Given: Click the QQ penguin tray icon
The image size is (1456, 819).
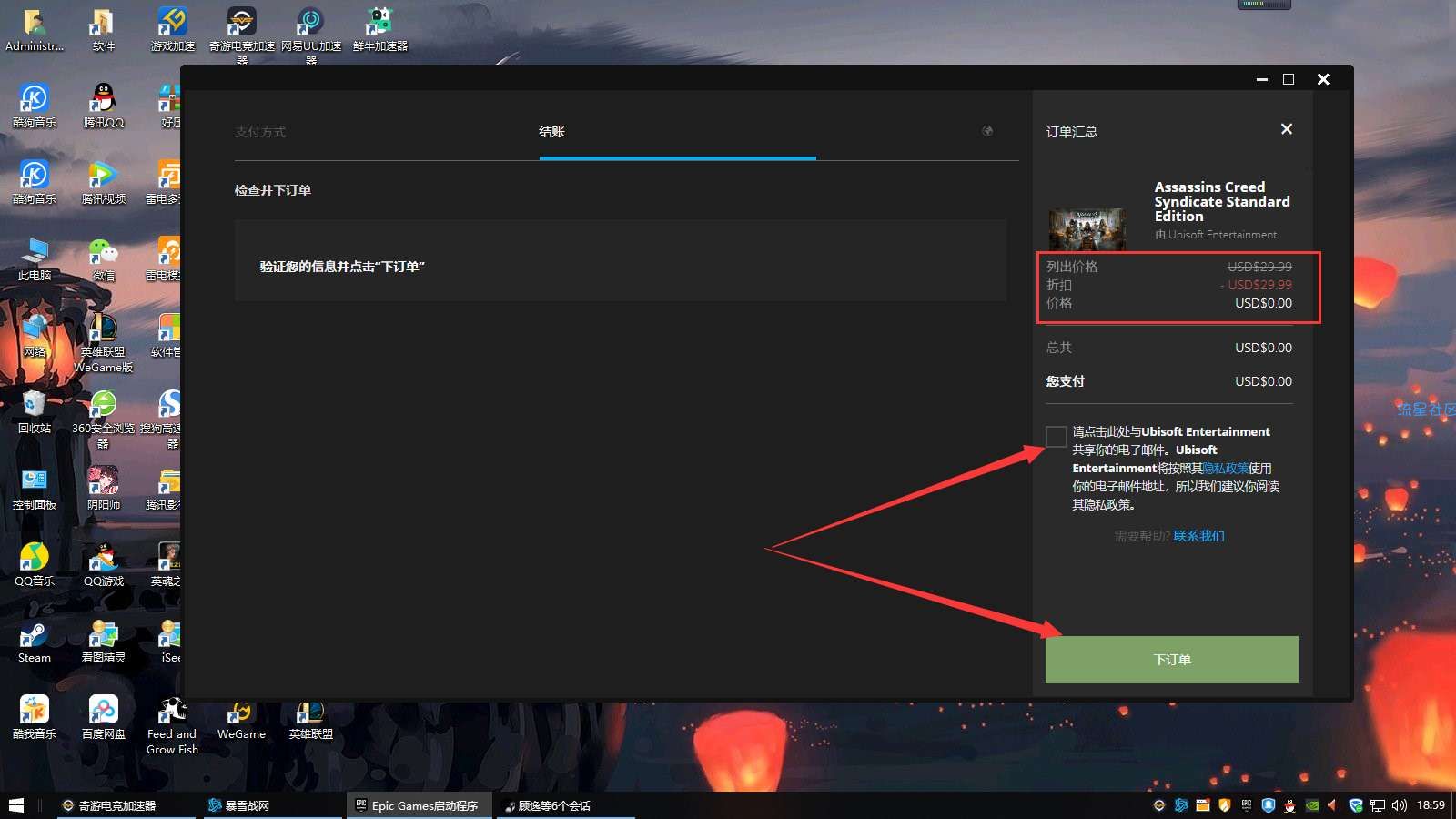Looking at the screenshot, I should coord(1290,805).
